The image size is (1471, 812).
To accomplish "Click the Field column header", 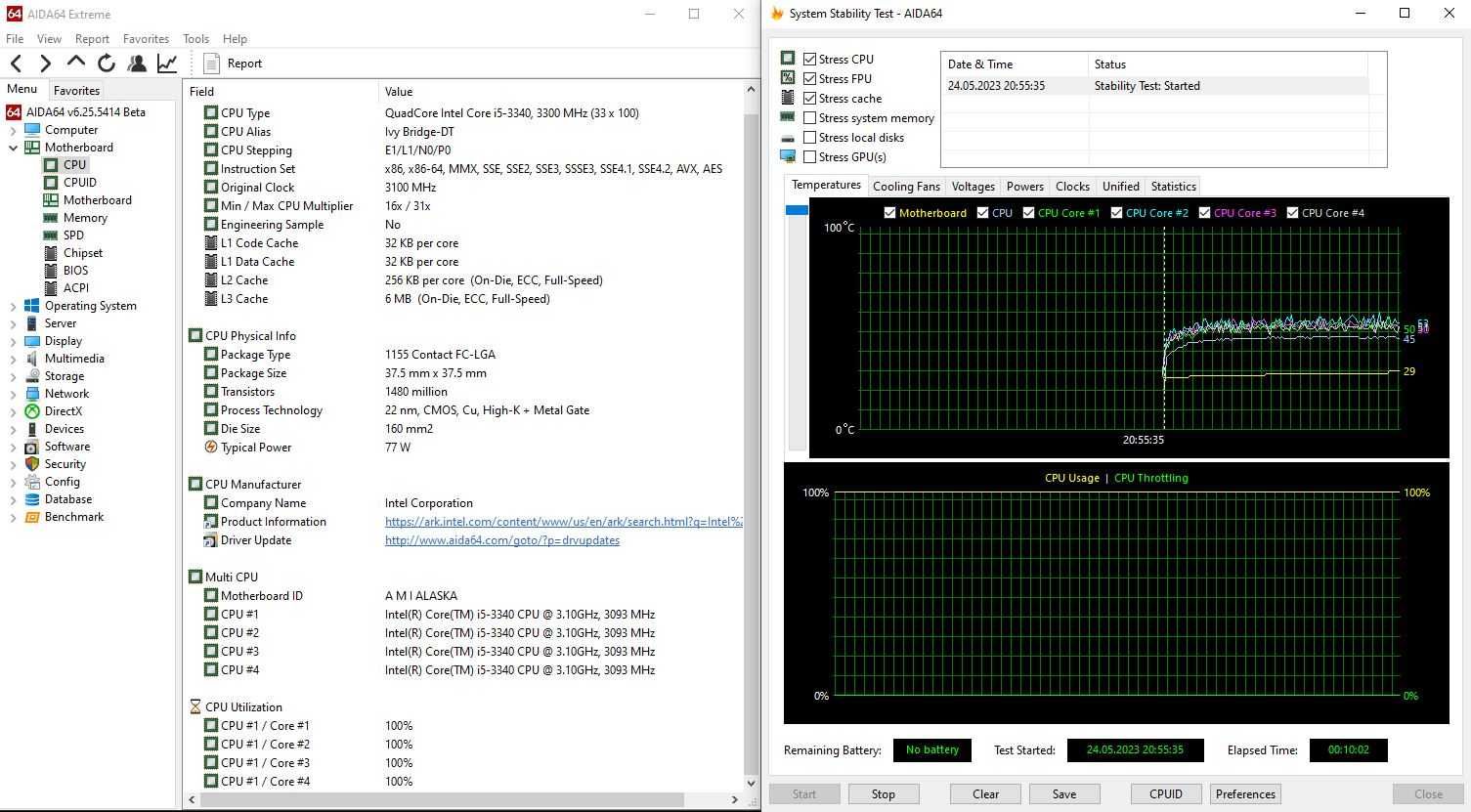I will 281,91.
